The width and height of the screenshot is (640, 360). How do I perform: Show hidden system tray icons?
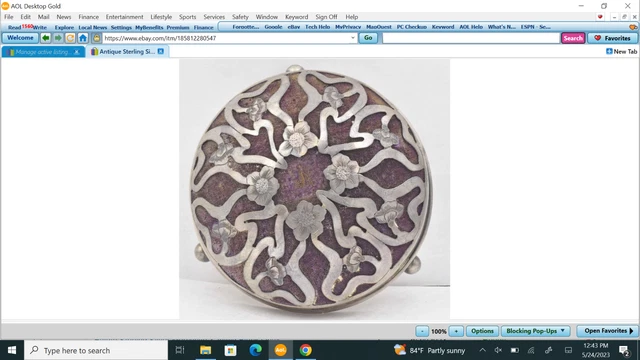pyautogui.click(x=482, y=350)
